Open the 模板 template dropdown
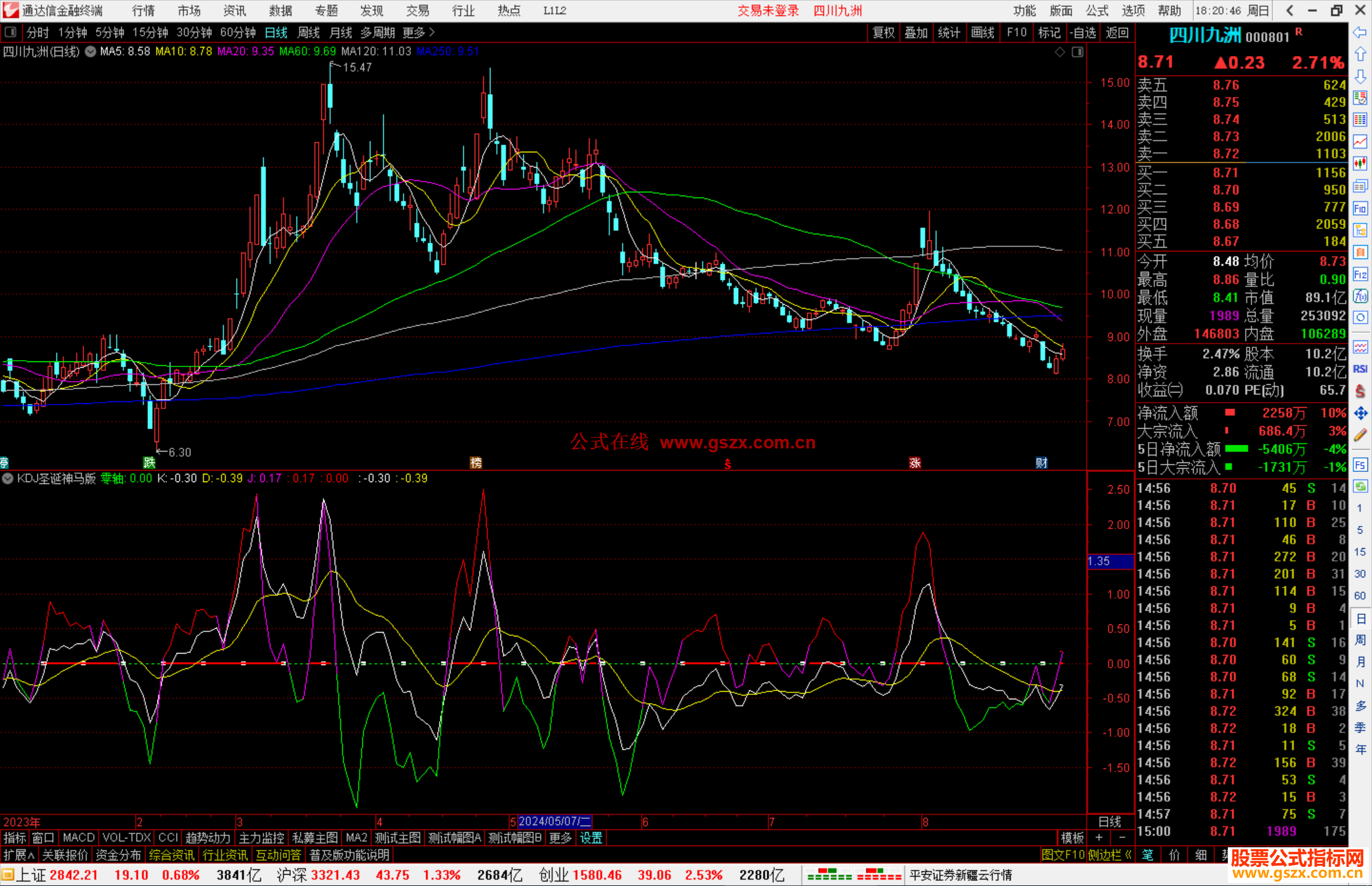 coord(1072,838)
